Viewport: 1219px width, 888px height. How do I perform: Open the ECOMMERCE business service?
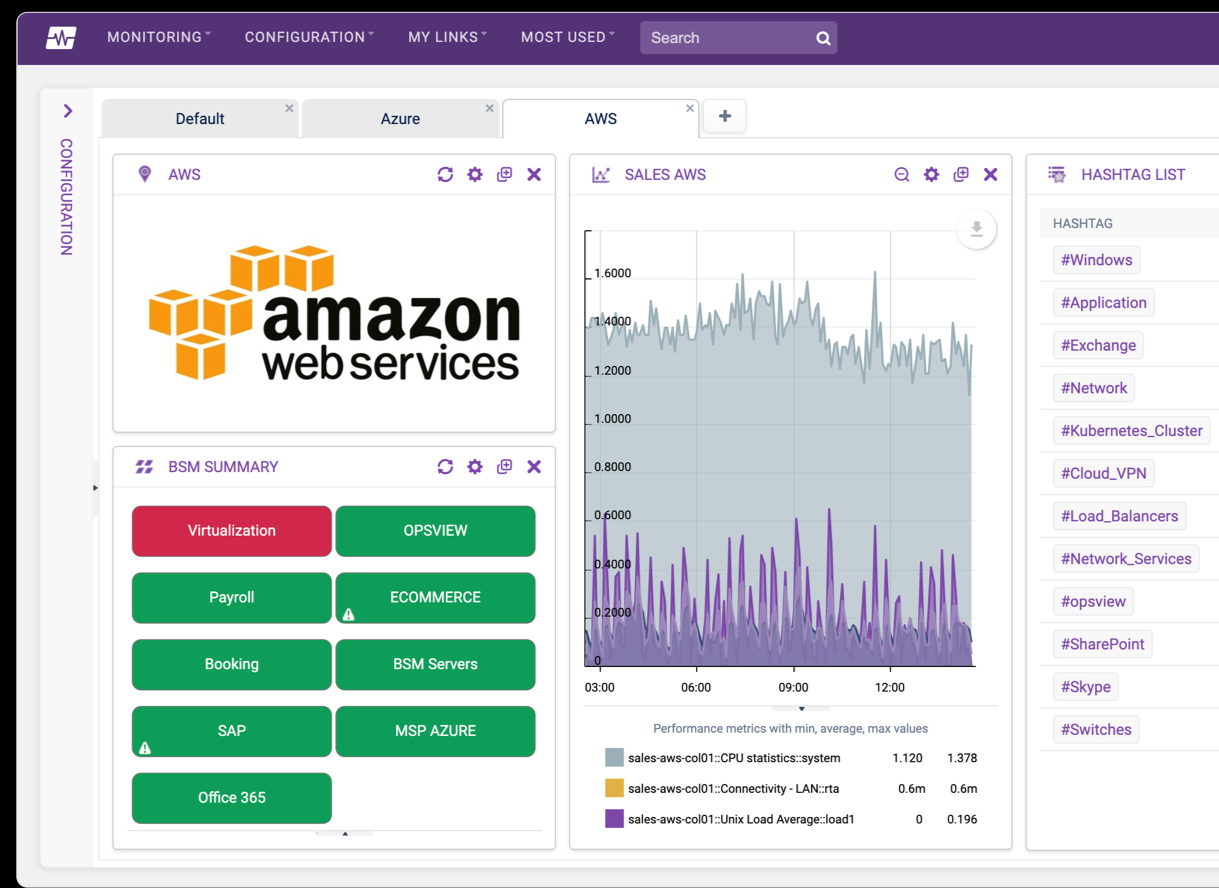[x=435, y=597]
